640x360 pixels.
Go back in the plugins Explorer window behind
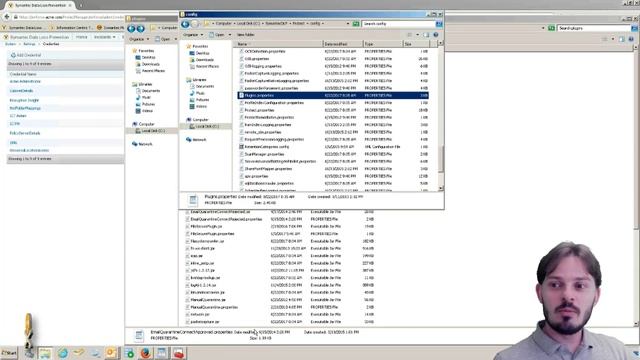pos(131,28)
